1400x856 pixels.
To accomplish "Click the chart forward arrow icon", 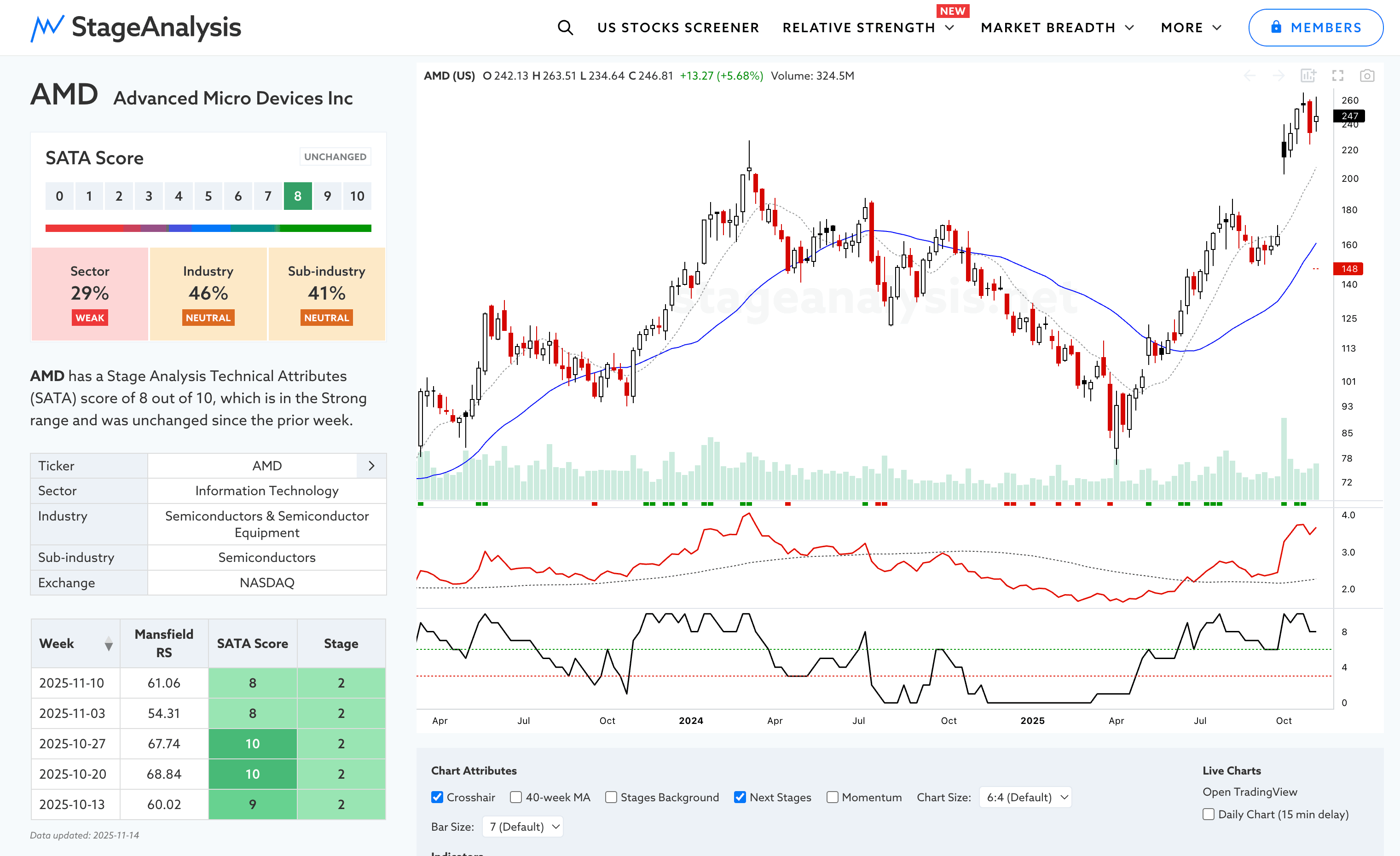I will pyautogui.click(x=1279, y=75).
